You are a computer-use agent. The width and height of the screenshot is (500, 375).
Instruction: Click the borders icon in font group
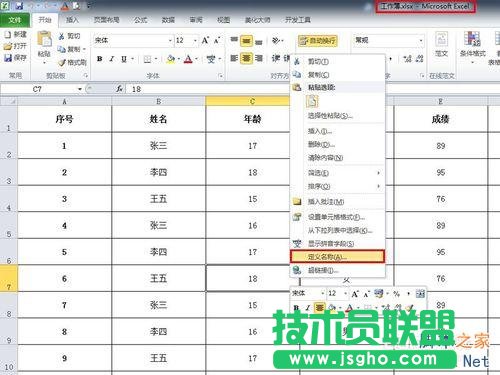click(x=147, y=59)
